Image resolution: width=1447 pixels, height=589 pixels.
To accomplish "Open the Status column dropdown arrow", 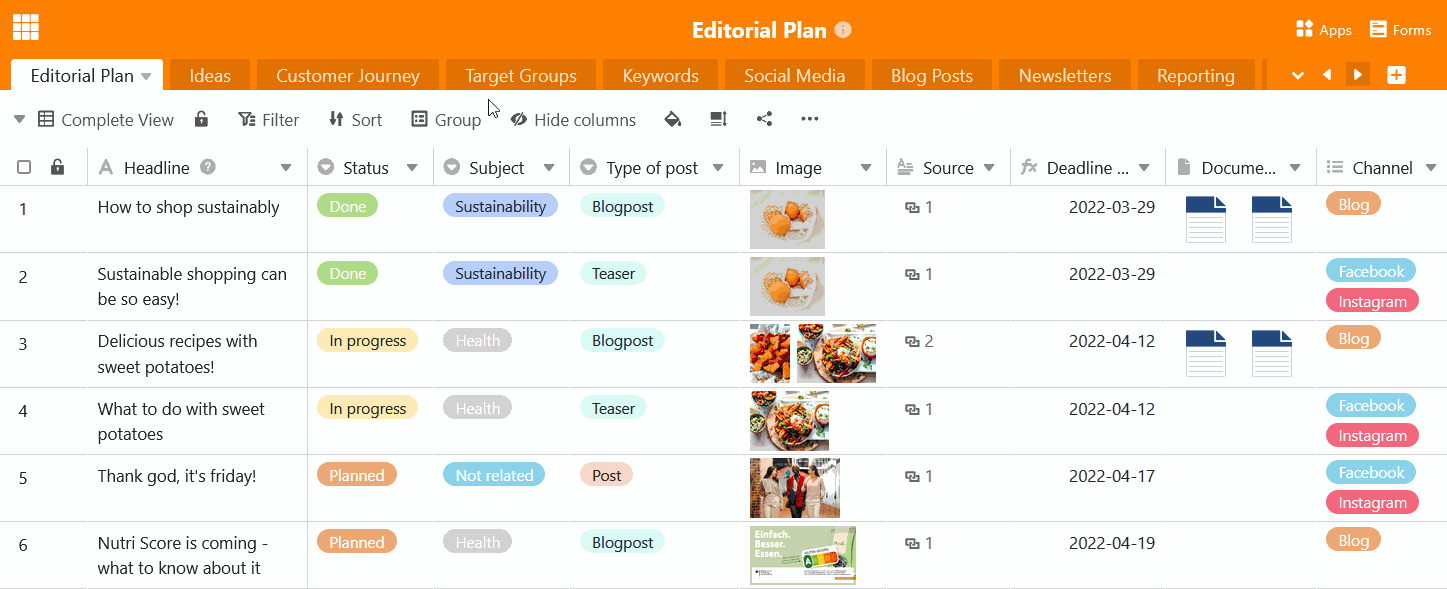I will 412,168.
